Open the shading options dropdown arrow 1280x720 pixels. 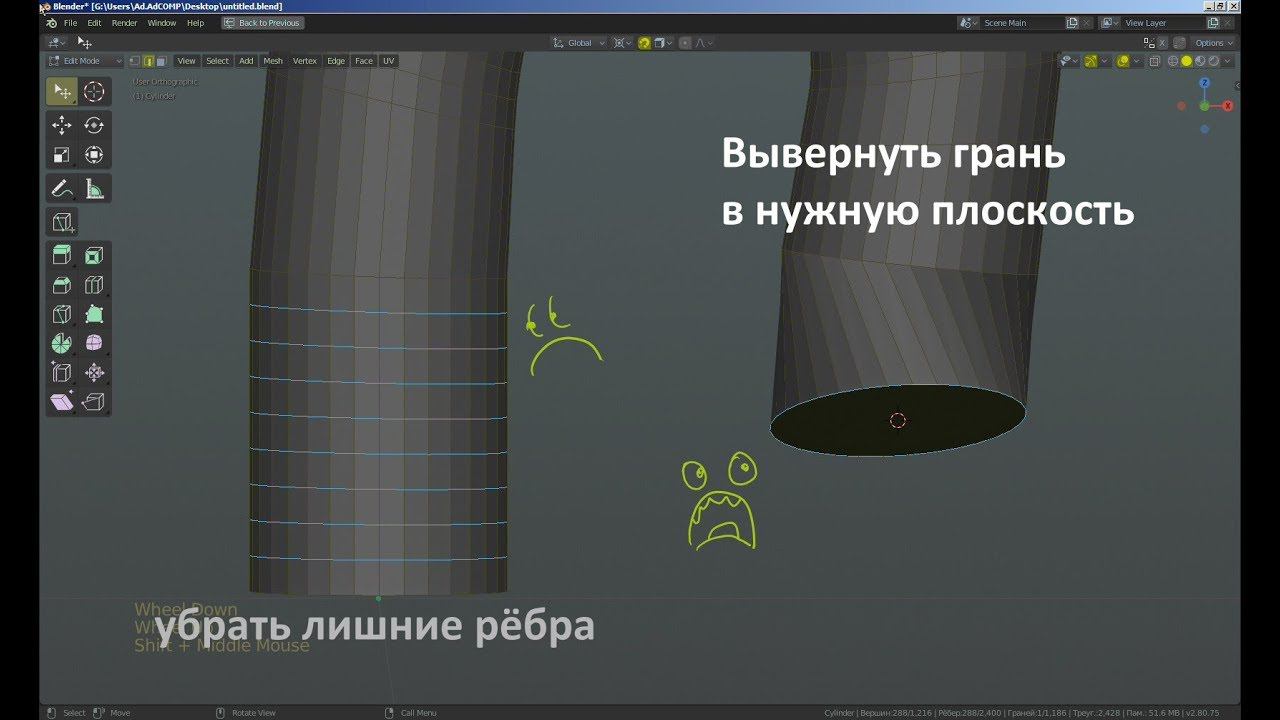pyautogui.click(x=1227, y=61)
